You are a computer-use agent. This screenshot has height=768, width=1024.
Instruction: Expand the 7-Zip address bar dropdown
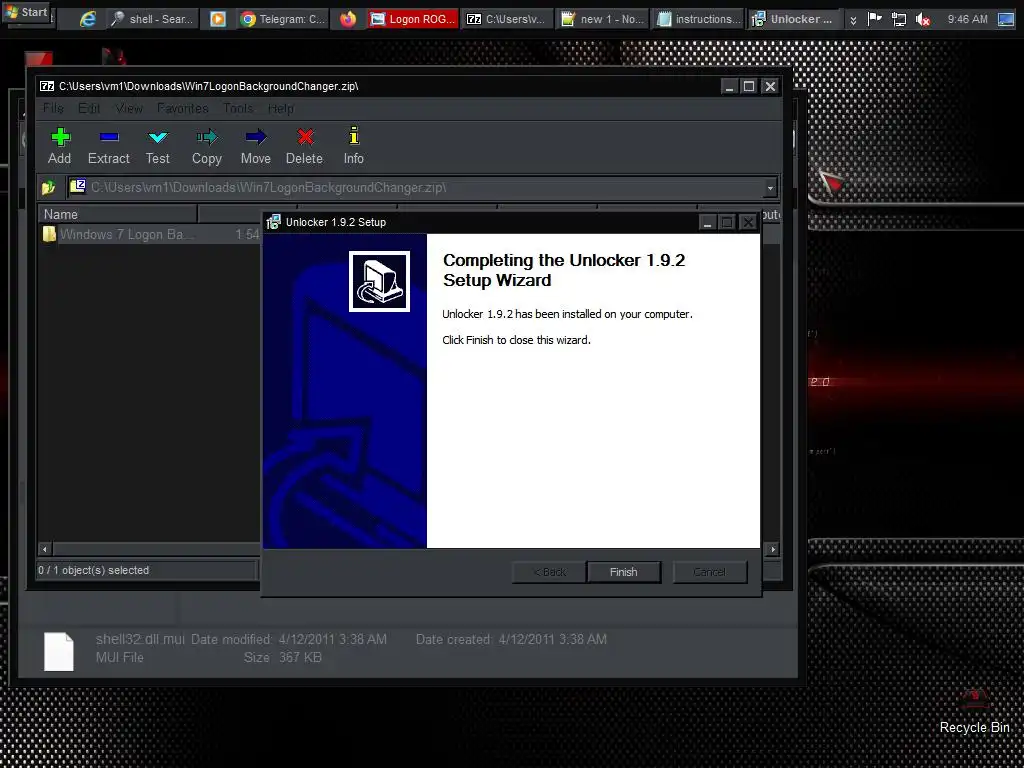pyautogui.click(x=771, y=188)
